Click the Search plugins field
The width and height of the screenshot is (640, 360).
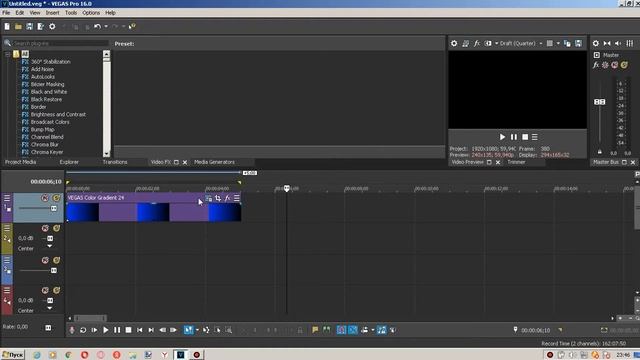coord(60,43)
